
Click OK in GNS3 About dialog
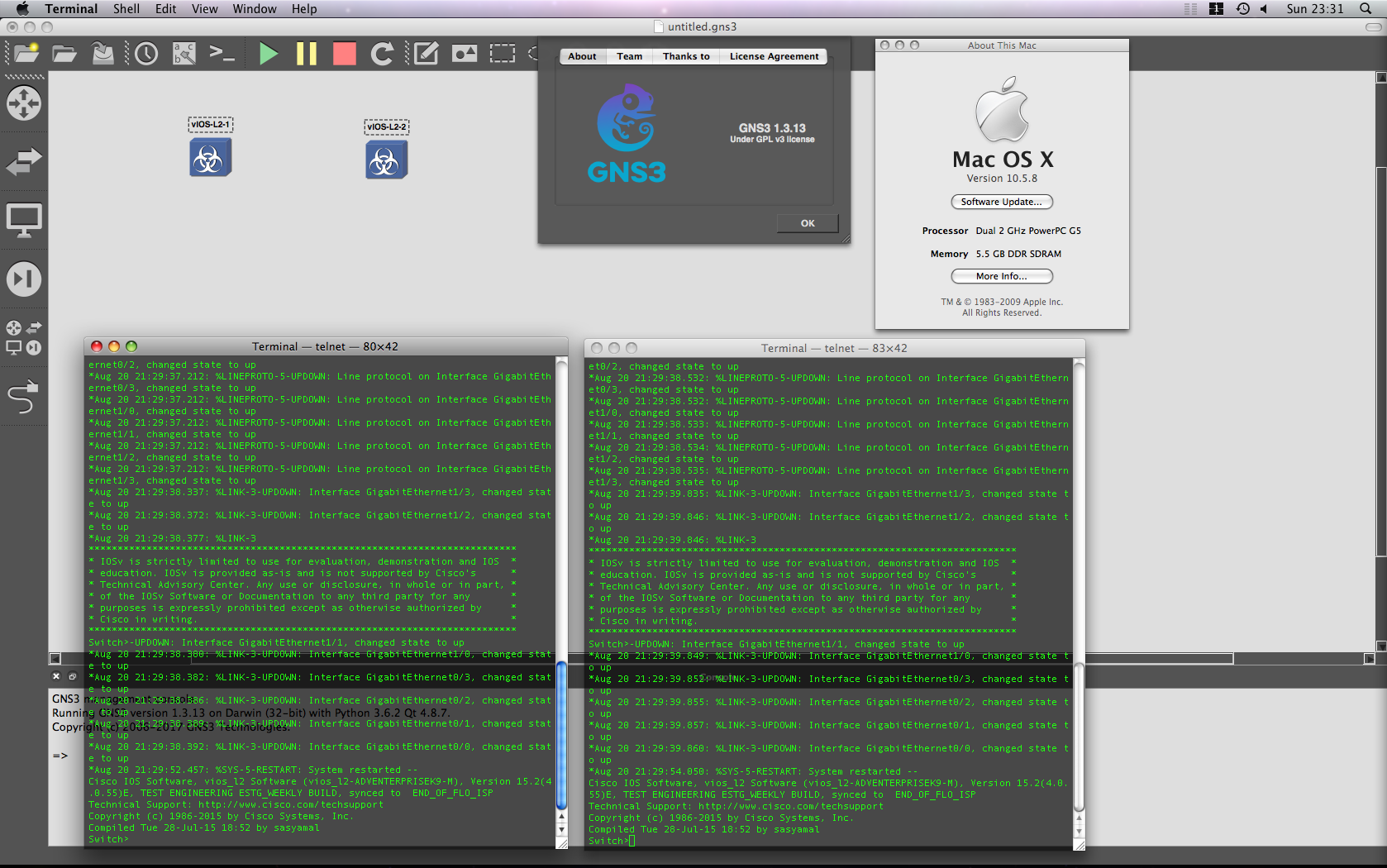coord(808,223)
